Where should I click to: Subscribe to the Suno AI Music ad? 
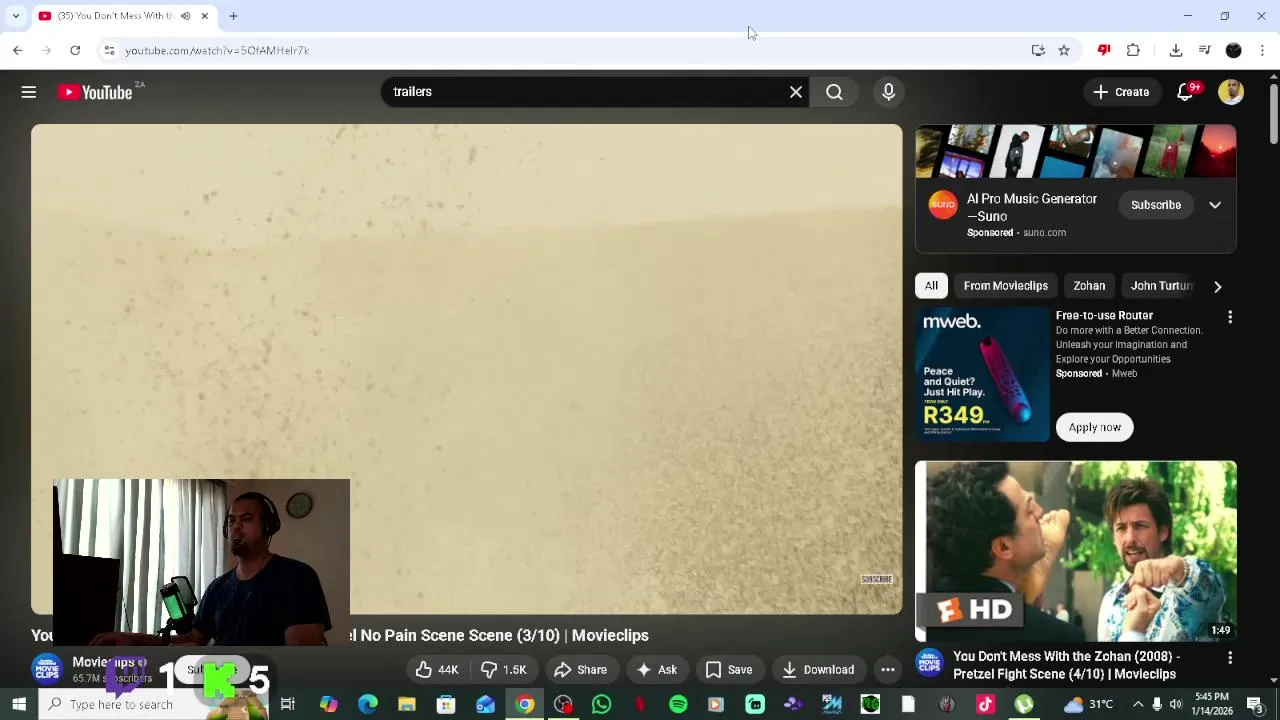[1156, 205]
